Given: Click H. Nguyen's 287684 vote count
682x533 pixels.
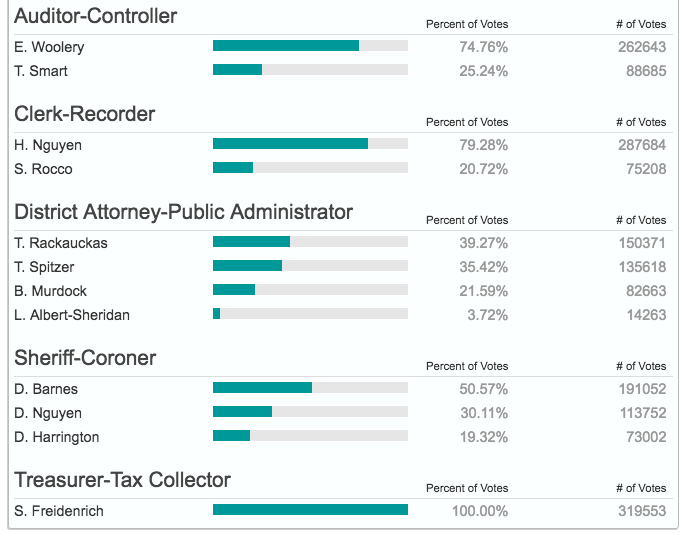Looking at the screenshot, I should pyautogui.click(x=642, y=145).
